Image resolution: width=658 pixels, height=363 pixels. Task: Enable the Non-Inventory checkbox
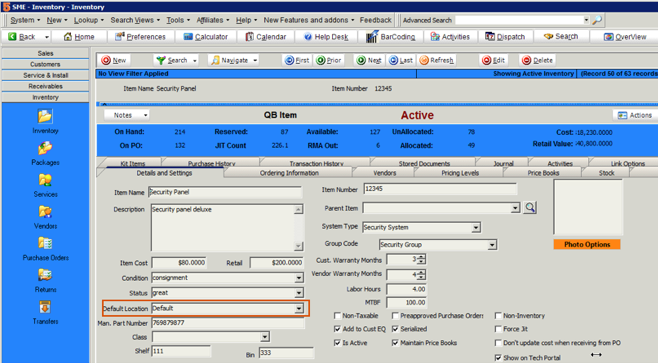(x=498, y=316)
